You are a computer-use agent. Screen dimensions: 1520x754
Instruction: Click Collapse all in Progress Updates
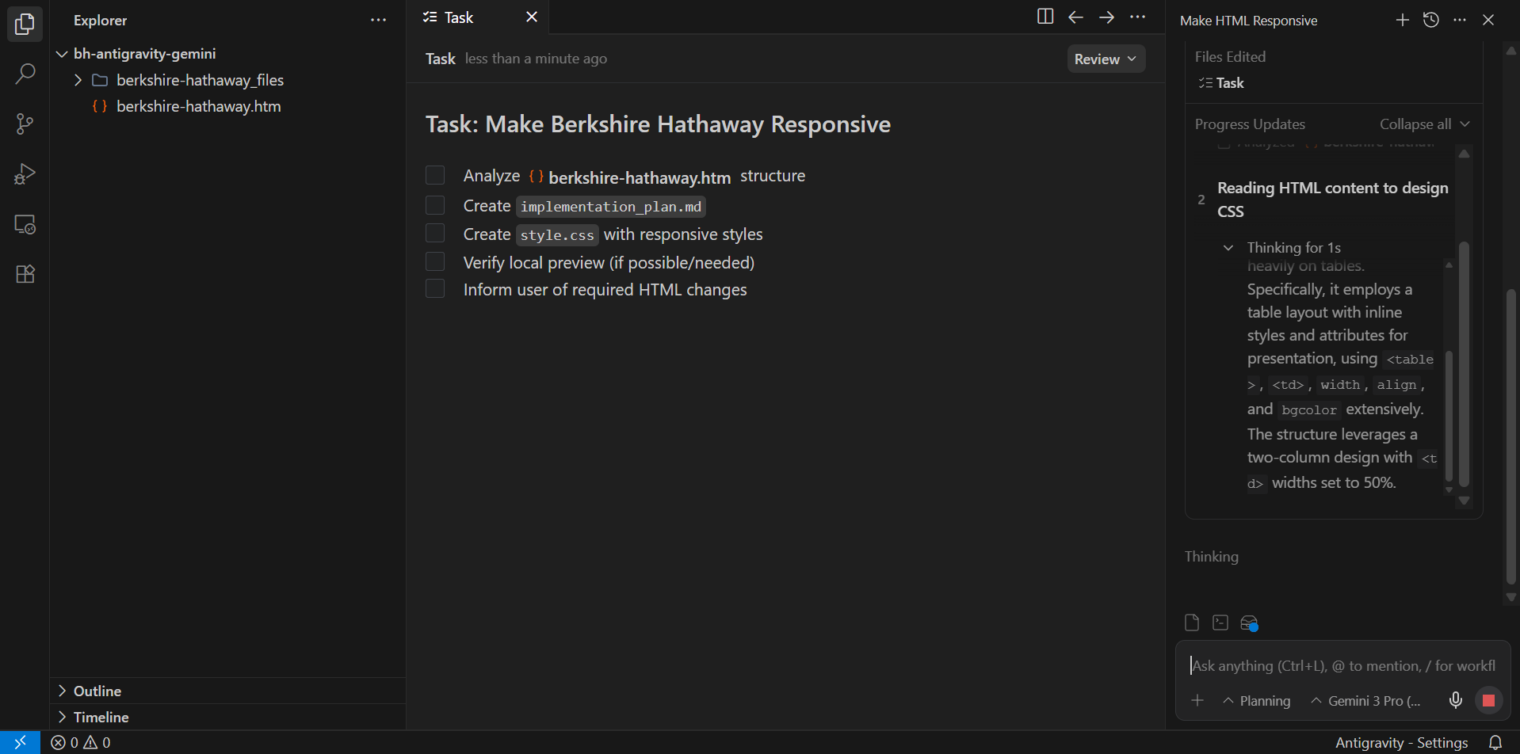pos(1424,124)
